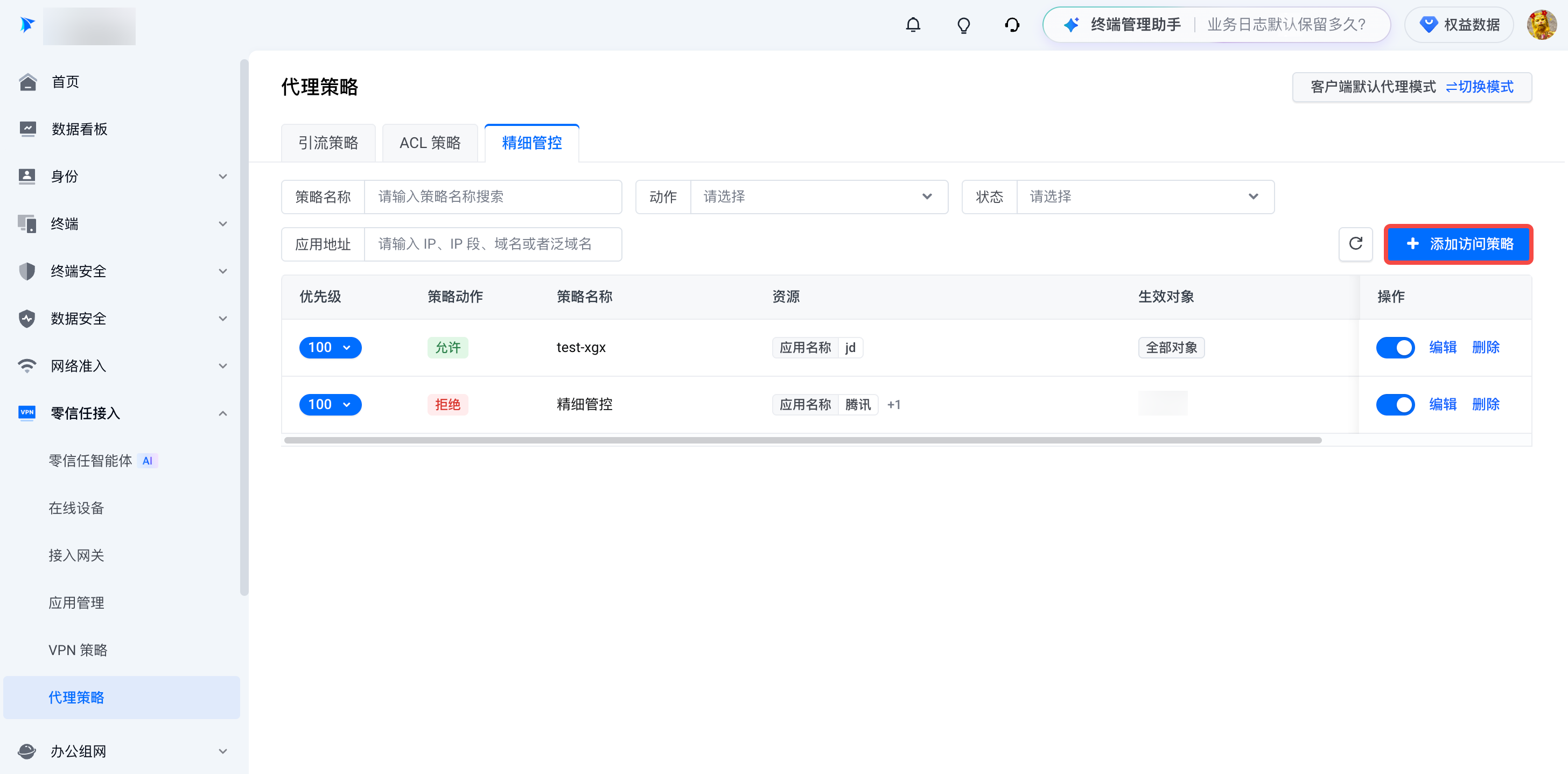Viewport: 1568px width, 774px height.
Task: Click the user avatar picture
Action: (x=1541, y=25)
